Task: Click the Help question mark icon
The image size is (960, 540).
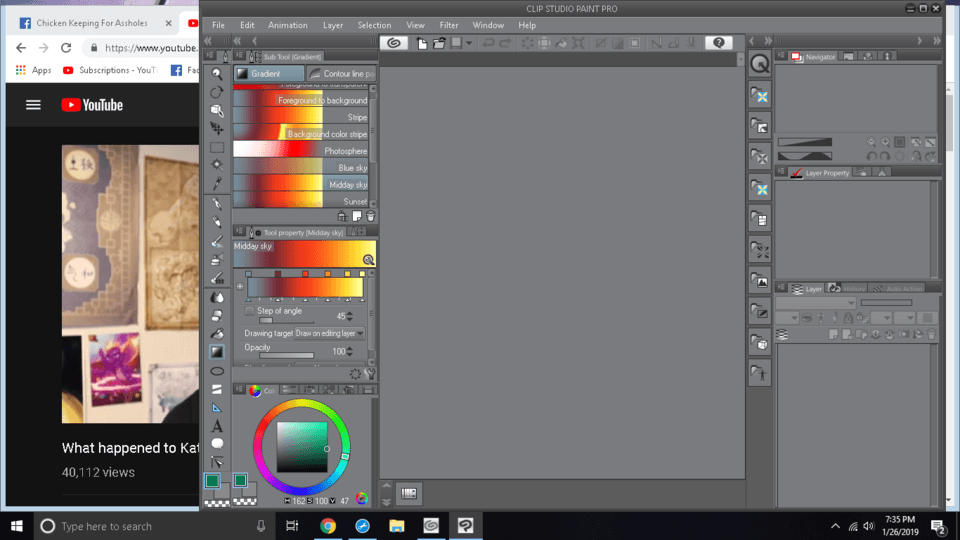Action: [718, 43]
